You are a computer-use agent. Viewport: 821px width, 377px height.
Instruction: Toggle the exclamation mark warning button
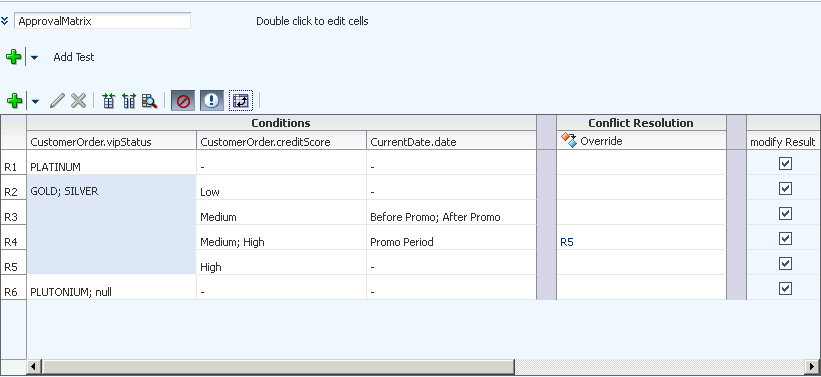click(x=212, y=101)
